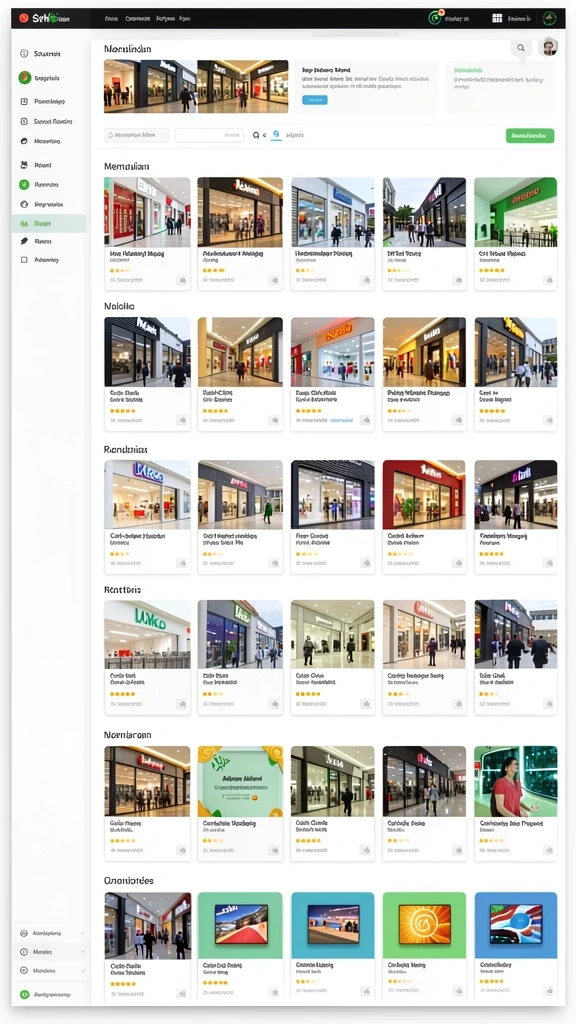Click the blue button in the banner info card
This screenshot has height=1024, width=576.
[315, 100]
